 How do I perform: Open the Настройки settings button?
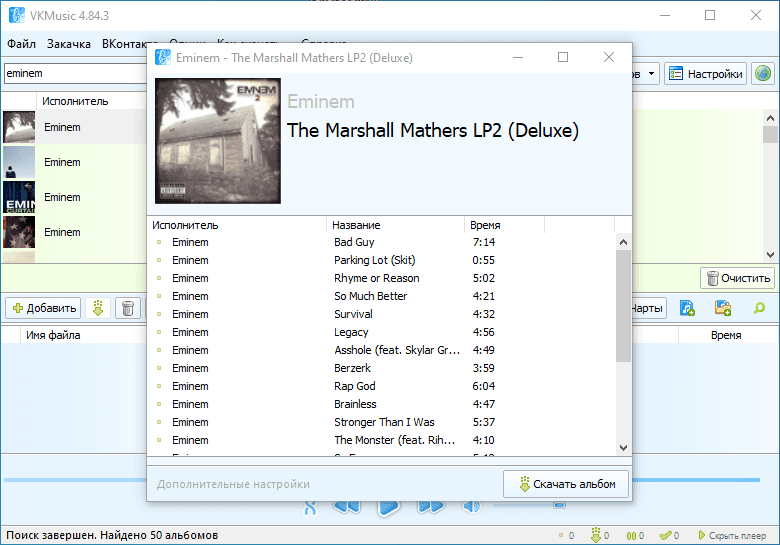click(x=705, y=74)
